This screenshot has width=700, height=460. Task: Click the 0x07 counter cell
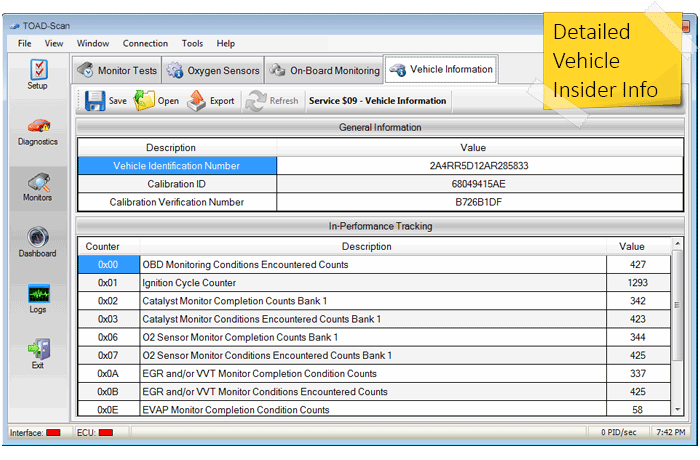[x=108, y=355]
